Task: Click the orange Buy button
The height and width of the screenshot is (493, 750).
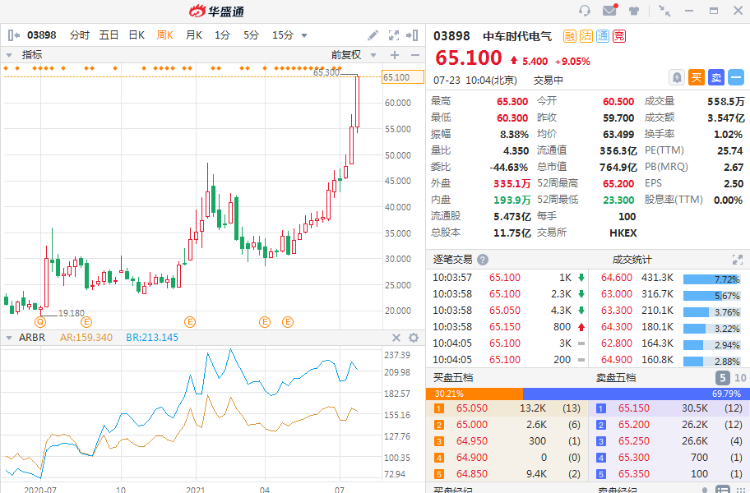Action: 696,77
